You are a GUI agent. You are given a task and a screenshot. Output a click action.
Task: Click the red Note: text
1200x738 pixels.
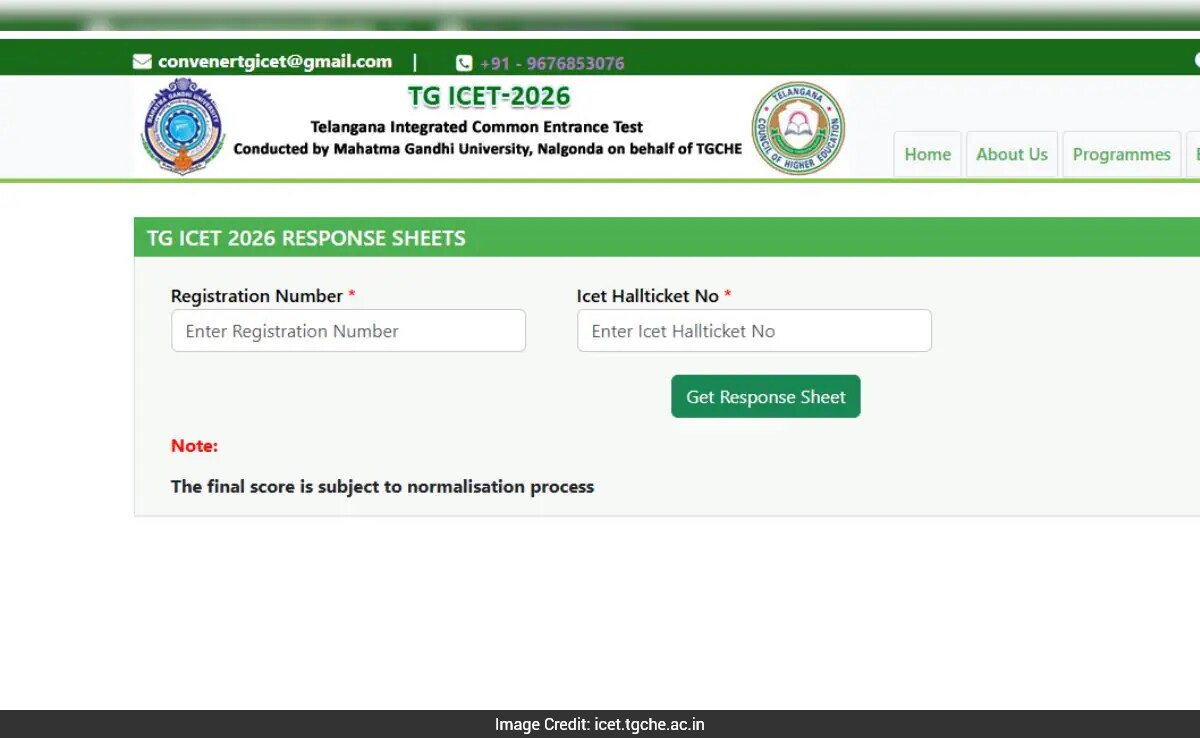coord(194,446)
